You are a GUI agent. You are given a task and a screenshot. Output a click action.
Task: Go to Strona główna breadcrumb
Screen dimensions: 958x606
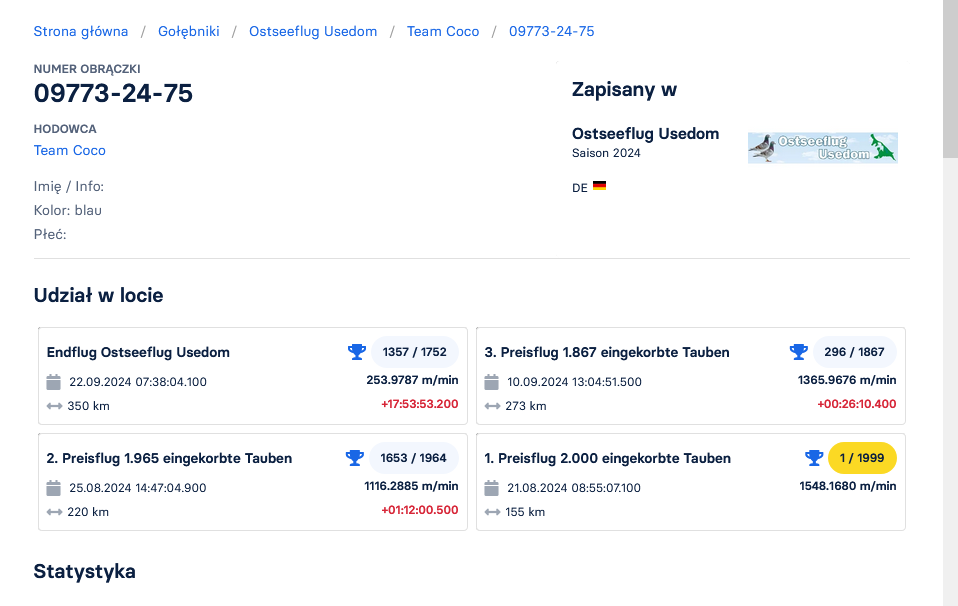coord(81,31)
